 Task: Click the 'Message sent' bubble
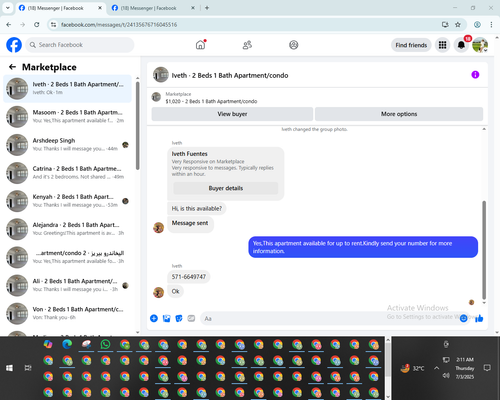point(190,224)
